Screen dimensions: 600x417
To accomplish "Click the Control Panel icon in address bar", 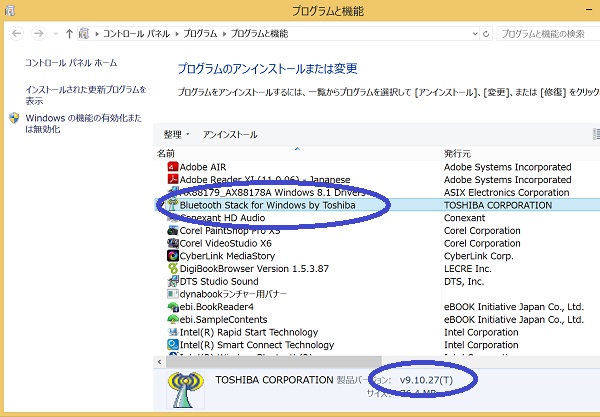I will pos(84,34).
